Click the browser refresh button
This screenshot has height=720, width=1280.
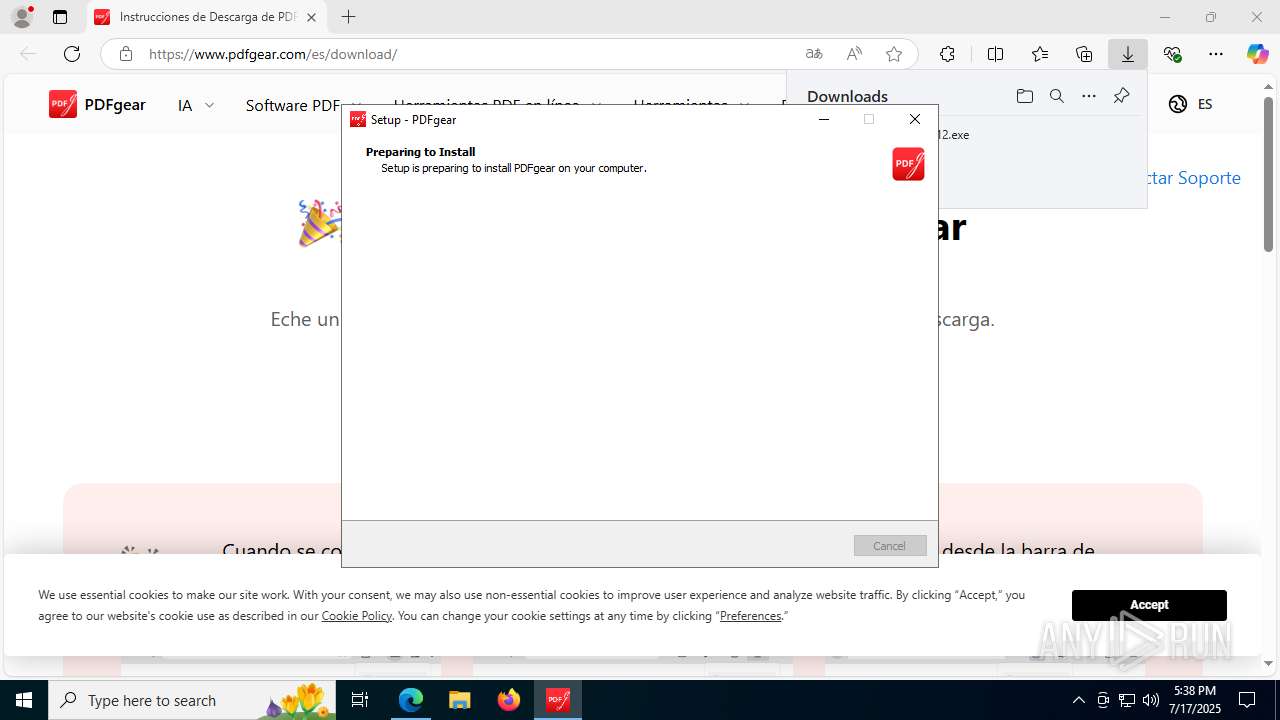[72, 54]
